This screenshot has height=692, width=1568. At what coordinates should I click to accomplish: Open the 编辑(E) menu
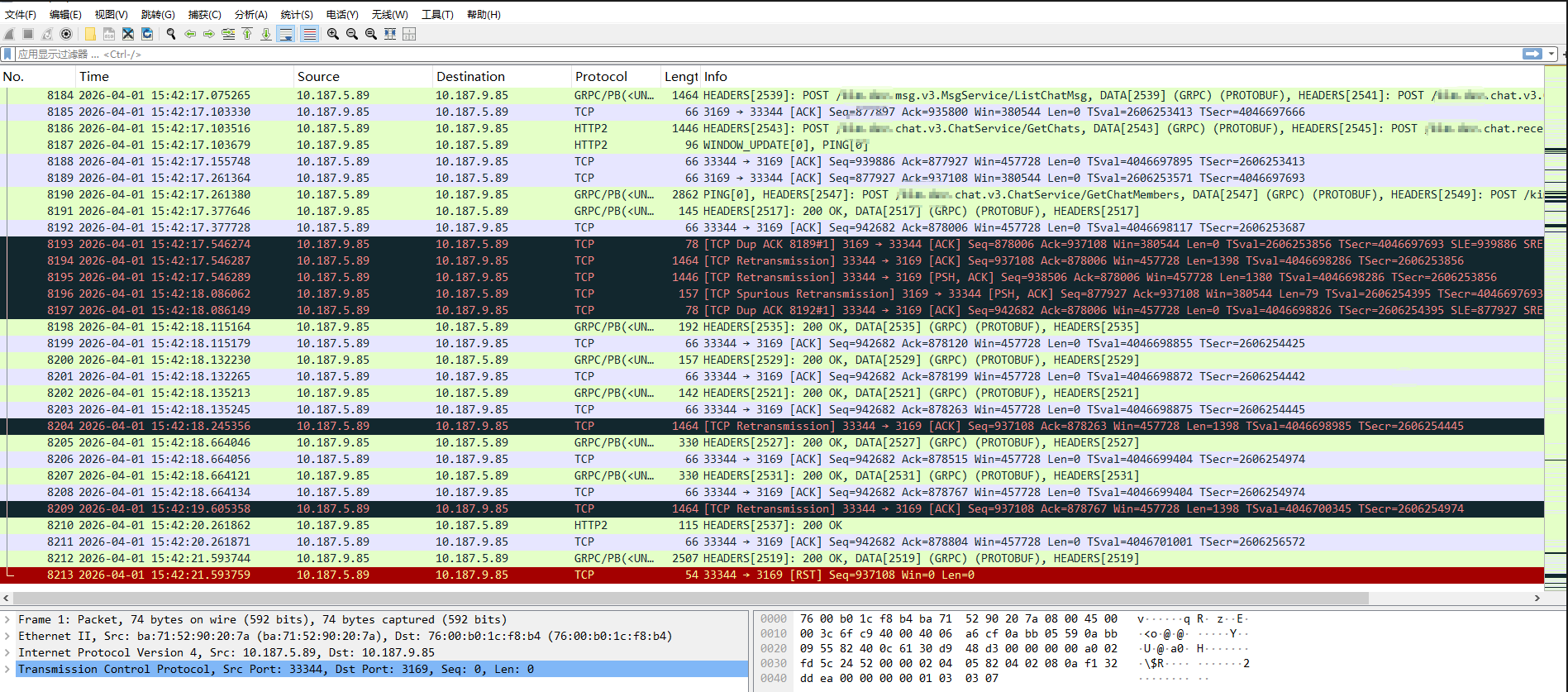pos(65,14)
